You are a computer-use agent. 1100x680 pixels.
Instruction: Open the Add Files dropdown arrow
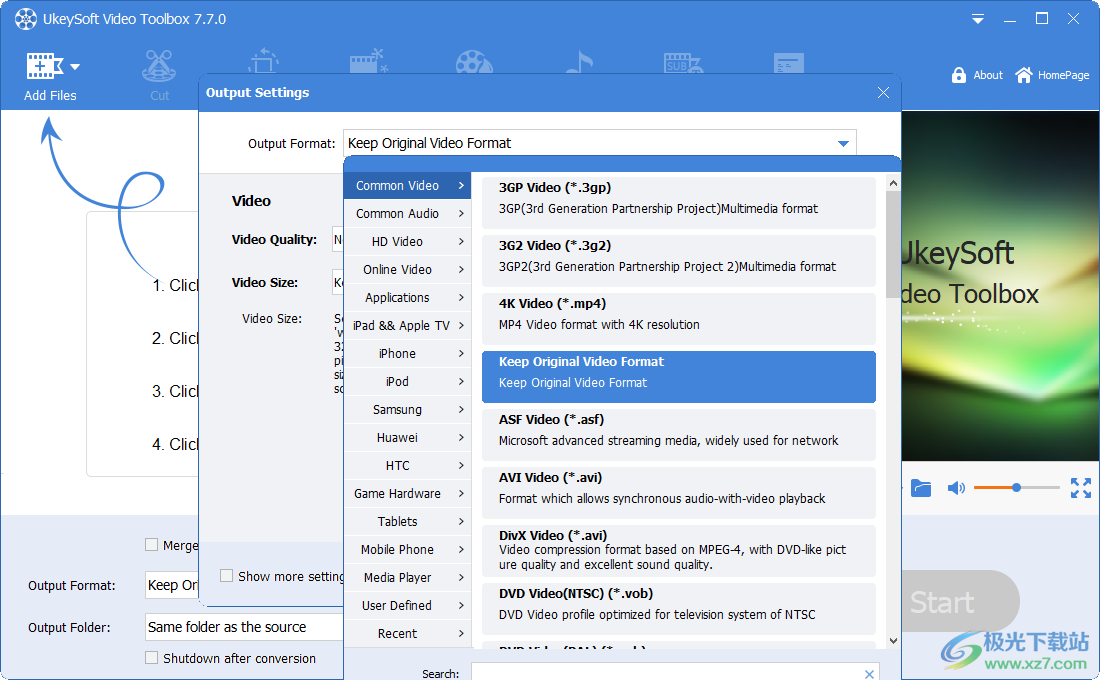tap(75, 67)
